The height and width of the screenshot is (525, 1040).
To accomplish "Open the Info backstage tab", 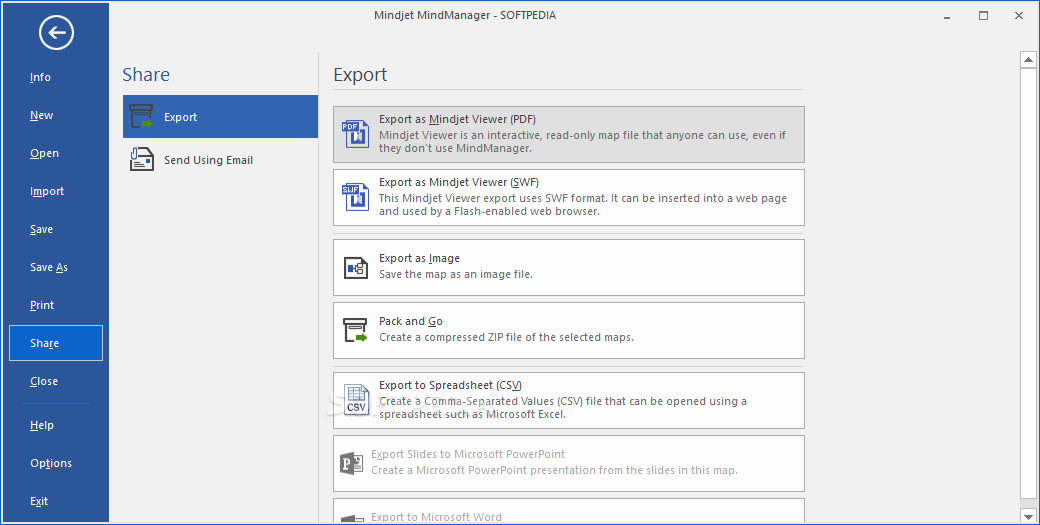I will pyautogui.click(x=40, y=77).
